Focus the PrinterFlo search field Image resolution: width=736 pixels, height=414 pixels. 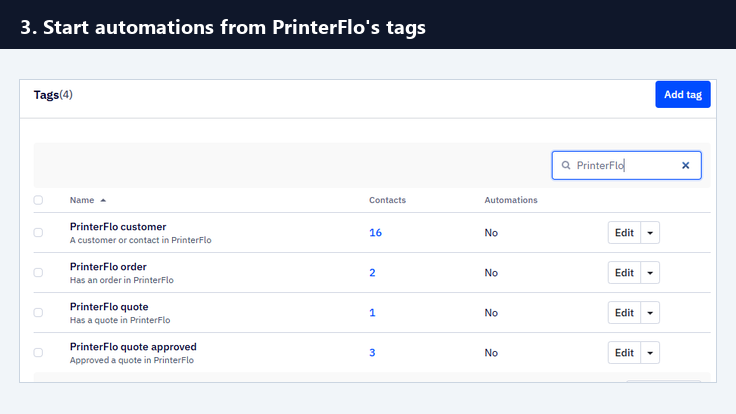626,165
